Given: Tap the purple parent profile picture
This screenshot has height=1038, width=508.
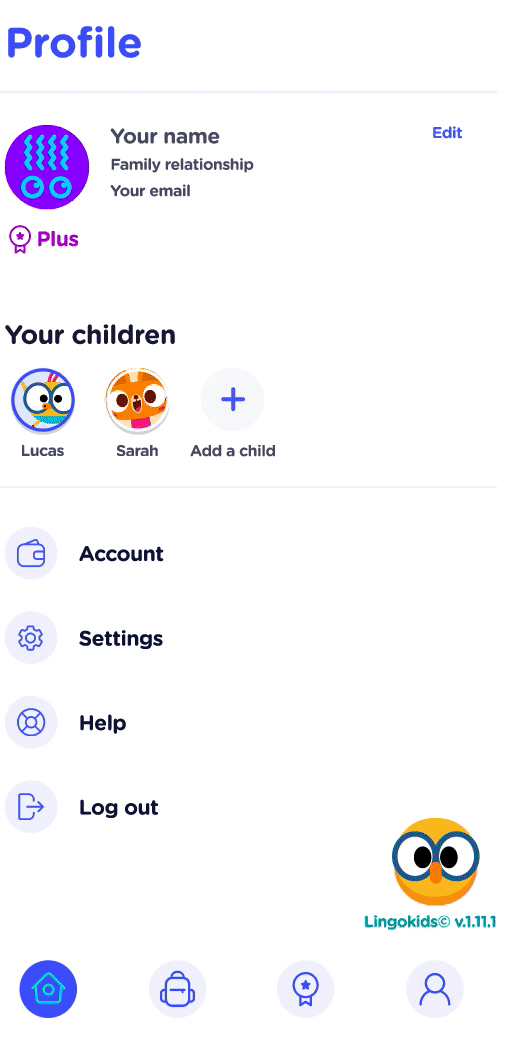Looking at the screenshot, I should tap(47, 167).
